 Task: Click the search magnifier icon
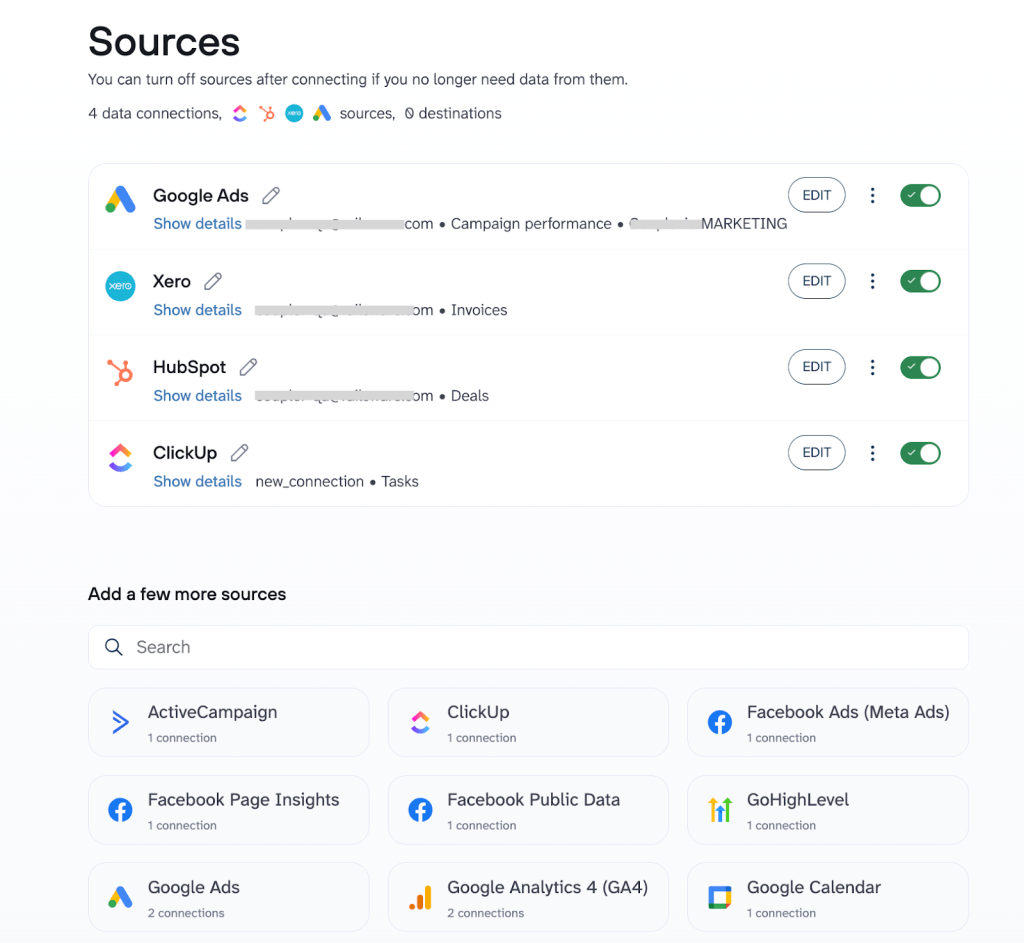pos(114,647)
